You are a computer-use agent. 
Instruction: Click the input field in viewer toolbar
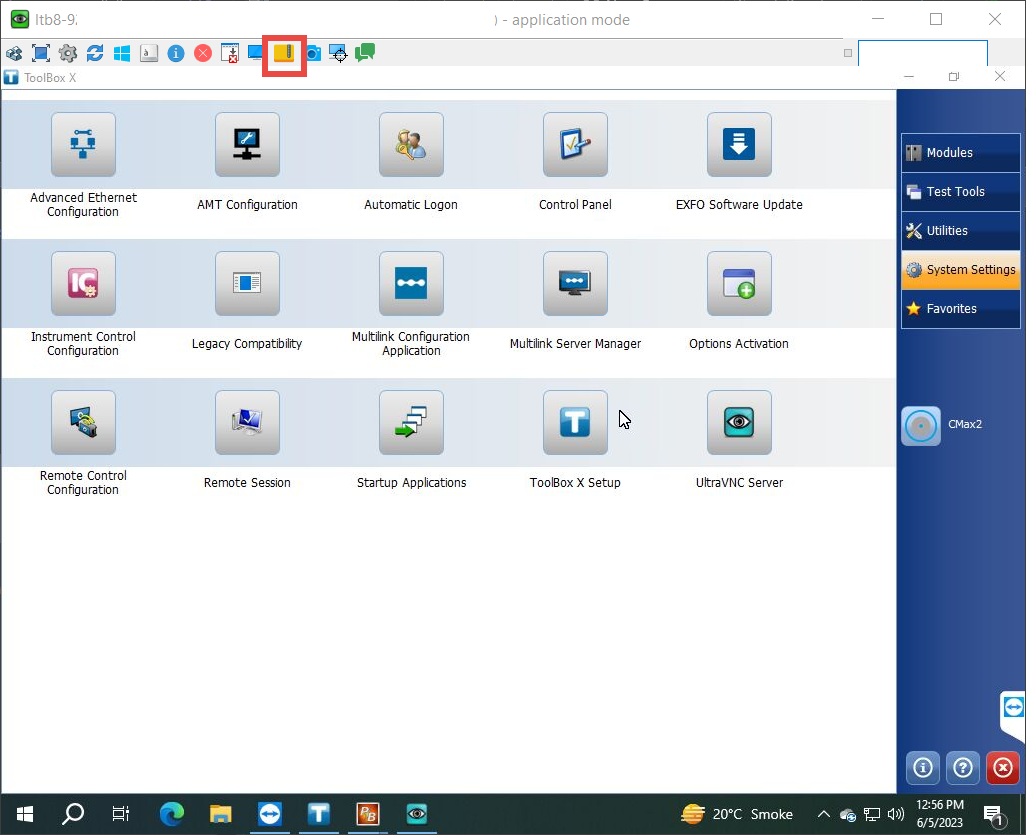click(923, 53)
